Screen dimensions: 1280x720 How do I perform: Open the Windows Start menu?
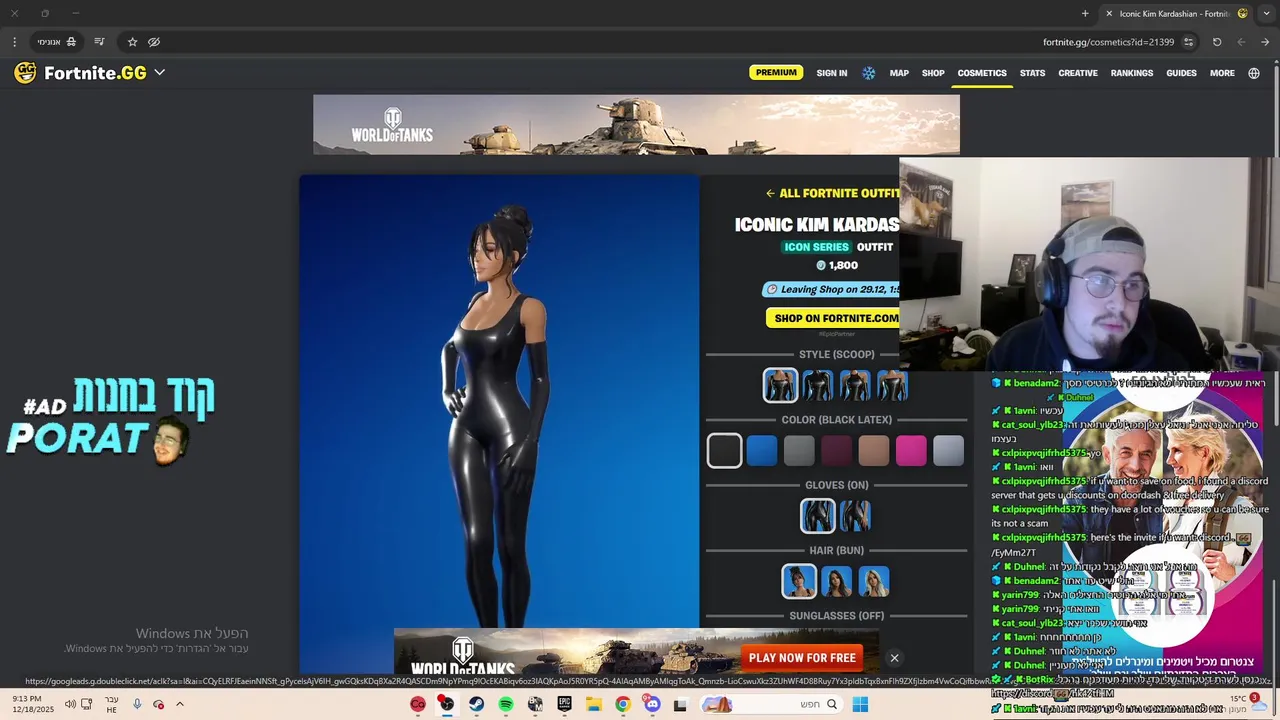(860, 704)
